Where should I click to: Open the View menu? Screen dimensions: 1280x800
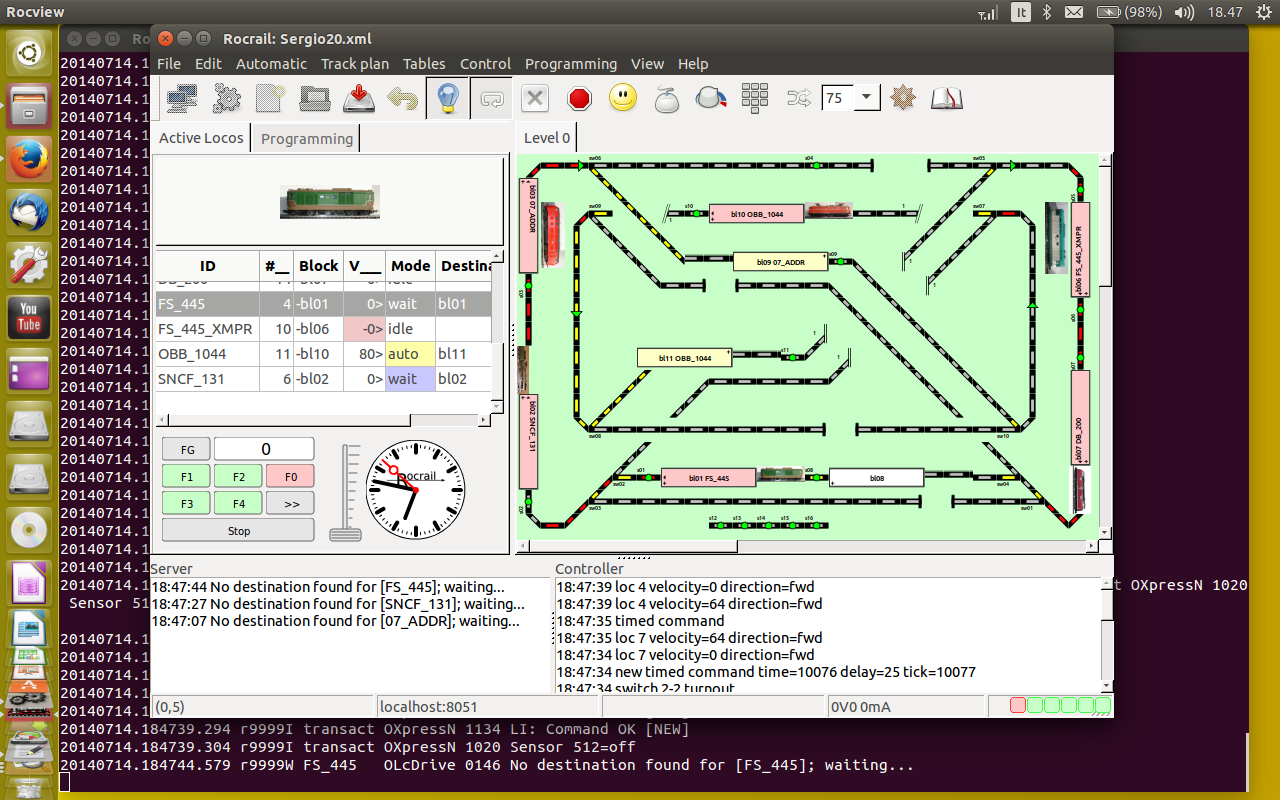(x=647, y=63)
